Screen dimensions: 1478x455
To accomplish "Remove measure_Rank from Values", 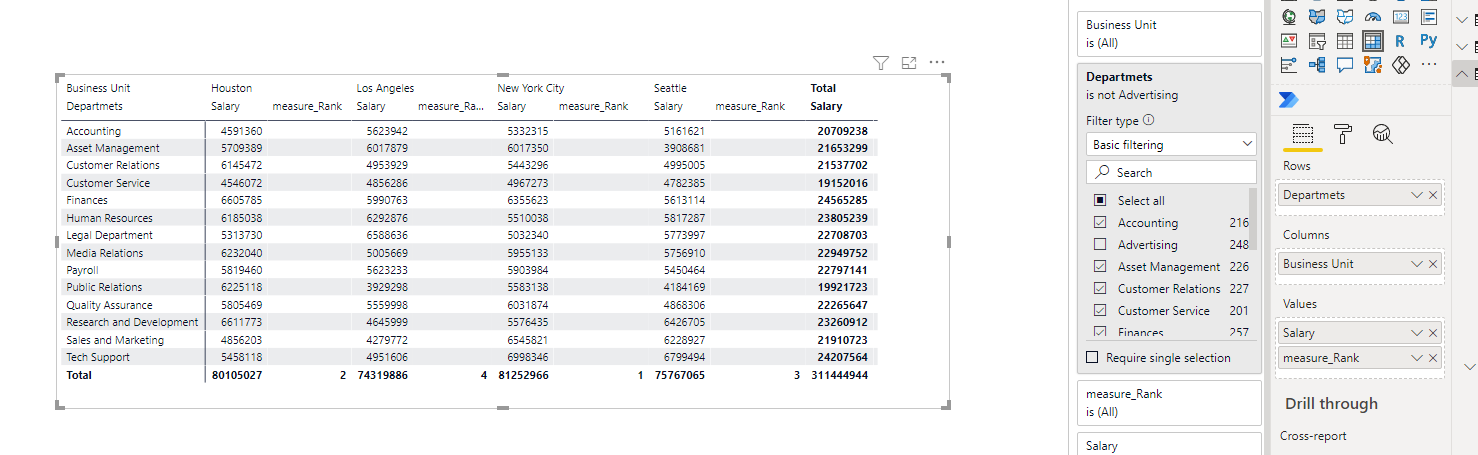I will pyautogui.click(x=1433, y=358).
